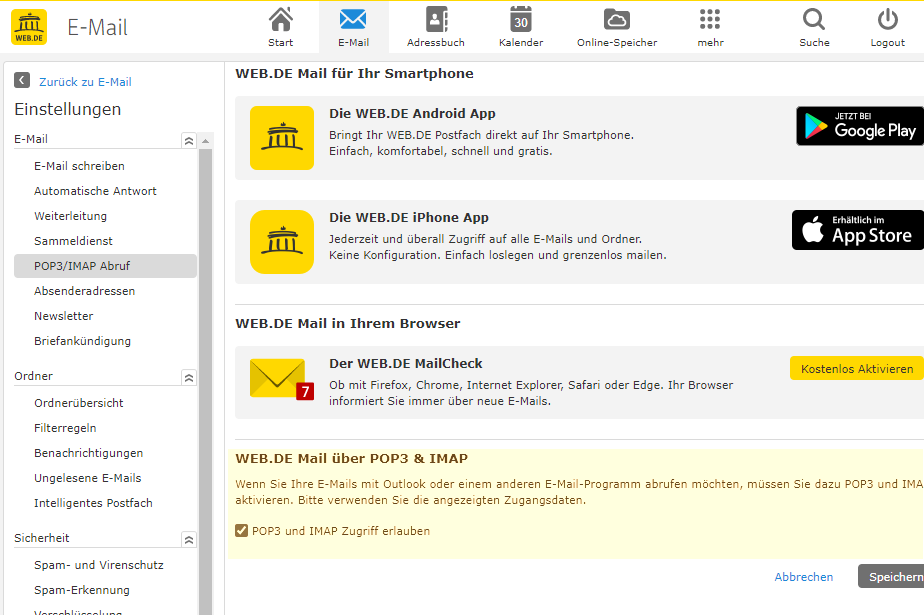The image size is (924, 615).
Task: Click the WEB.DE iPhone App icon
Action: (x=282, y=242)
